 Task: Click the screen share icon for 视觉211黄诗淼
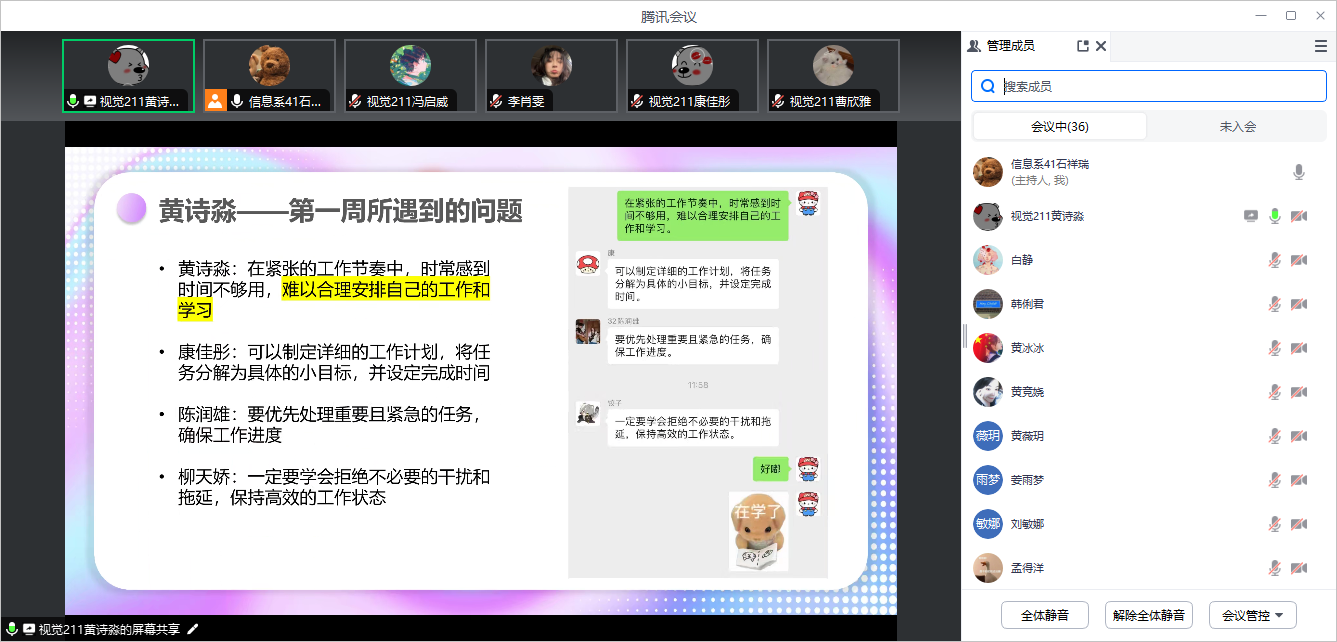(1250, 216)
